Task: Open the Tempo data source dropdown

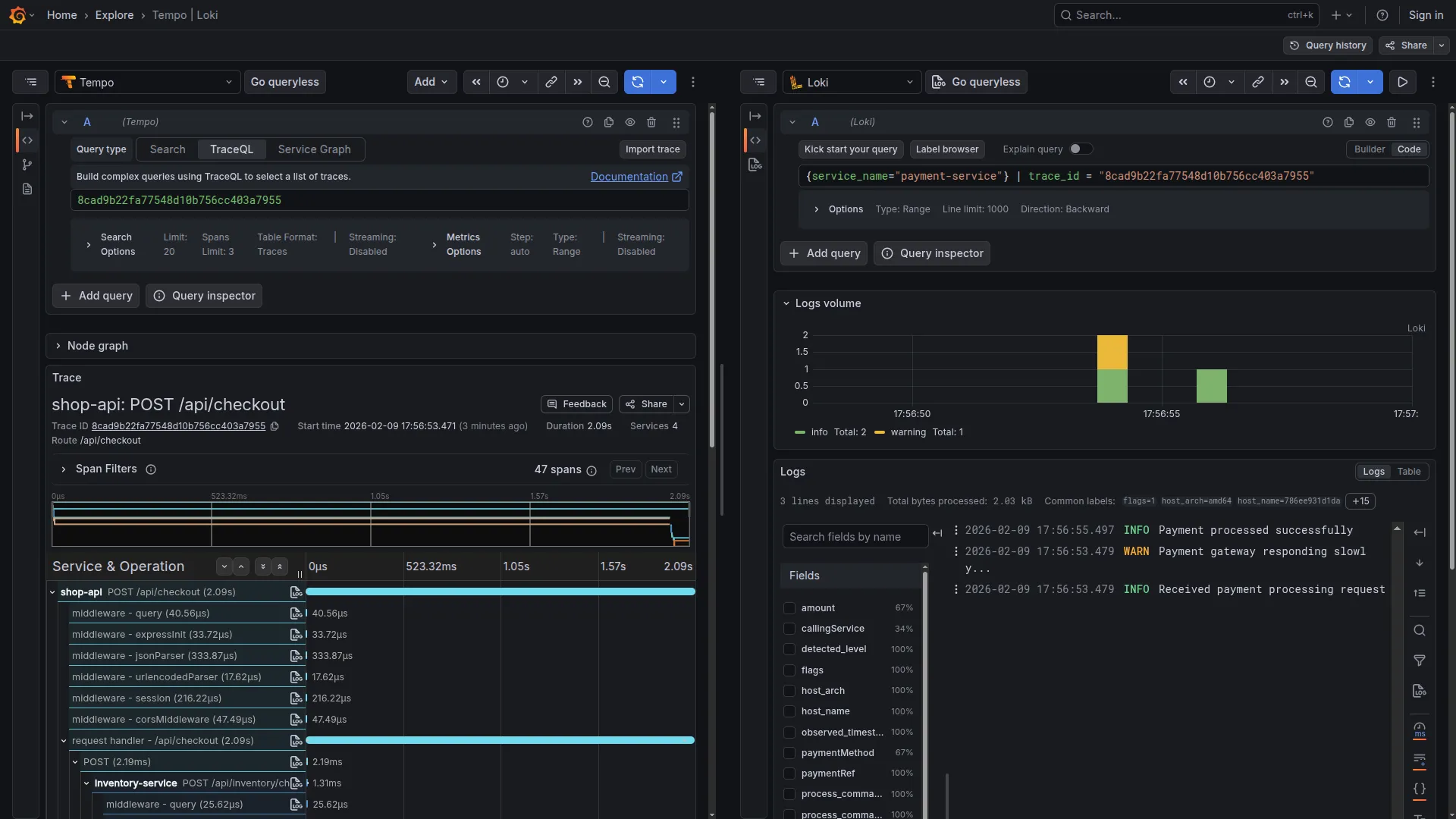Action: click(148, 82)
